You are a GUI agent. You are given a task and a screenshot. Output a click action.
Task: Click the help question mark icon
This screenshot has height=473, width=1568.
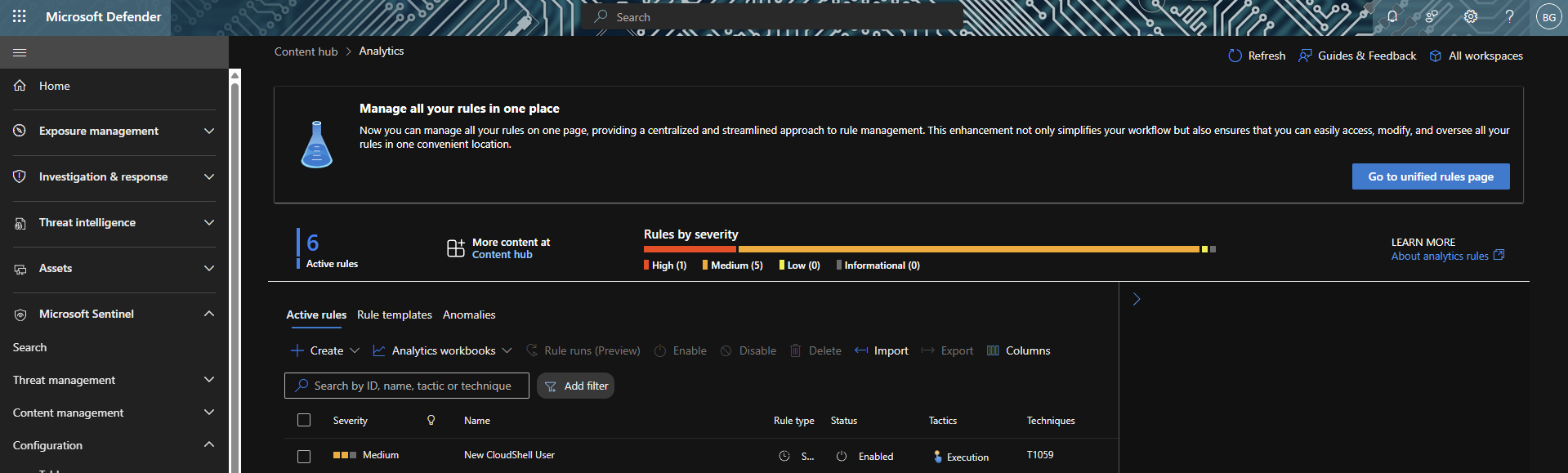click(x=1509, y=16)
